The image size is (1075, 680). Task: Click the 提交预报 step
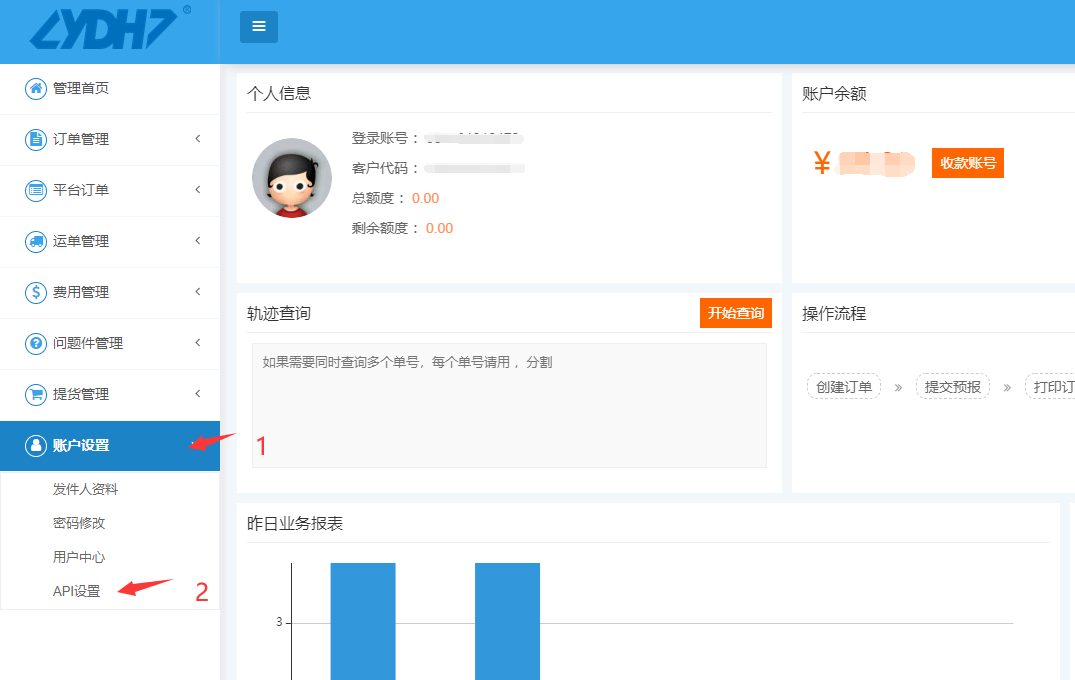(952, 387)
